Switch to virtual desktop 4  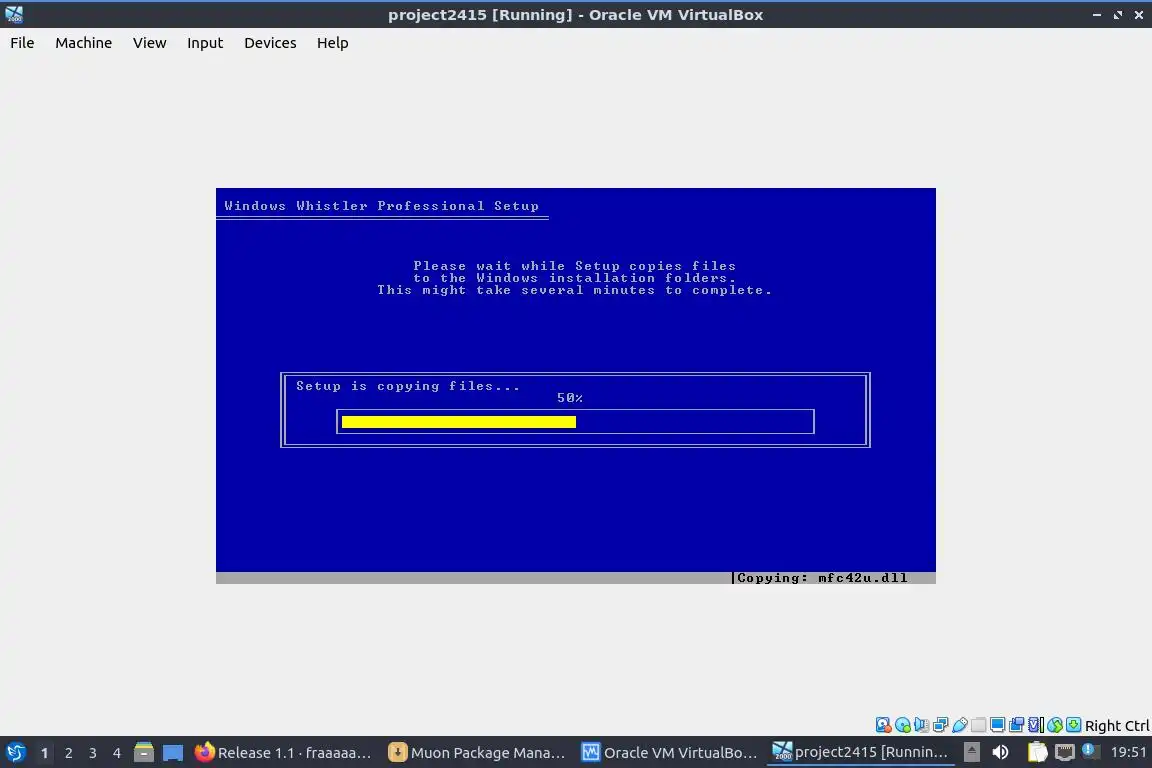tap(116, 753)
